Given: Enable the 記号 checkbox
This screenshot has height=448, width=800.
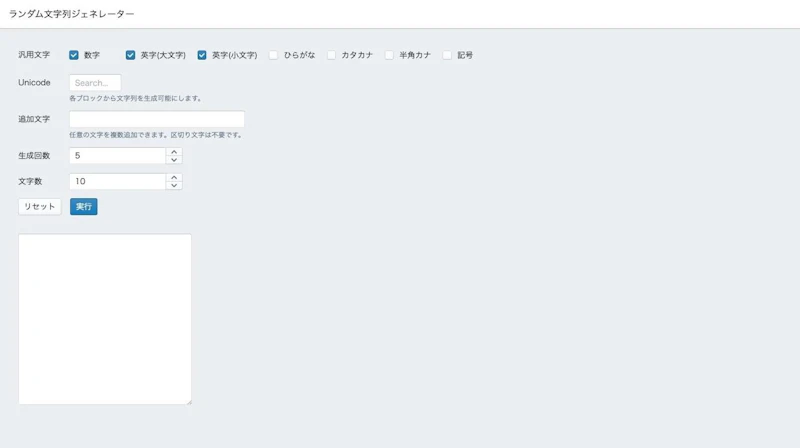Looking at the screenshot, I should (447, 55).
